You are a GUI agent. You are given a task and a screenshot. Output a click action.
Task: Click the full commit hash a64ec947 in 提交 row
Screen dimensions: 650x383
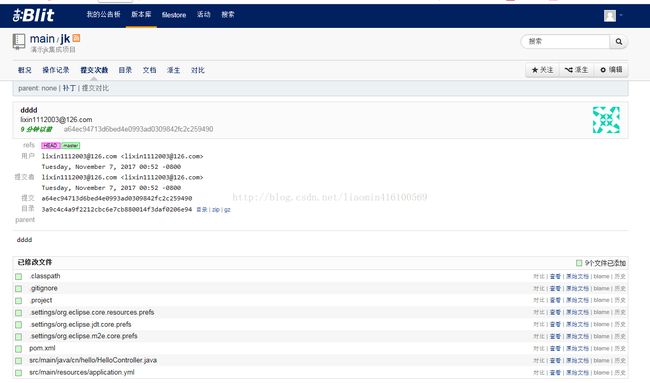coord(117,199)
